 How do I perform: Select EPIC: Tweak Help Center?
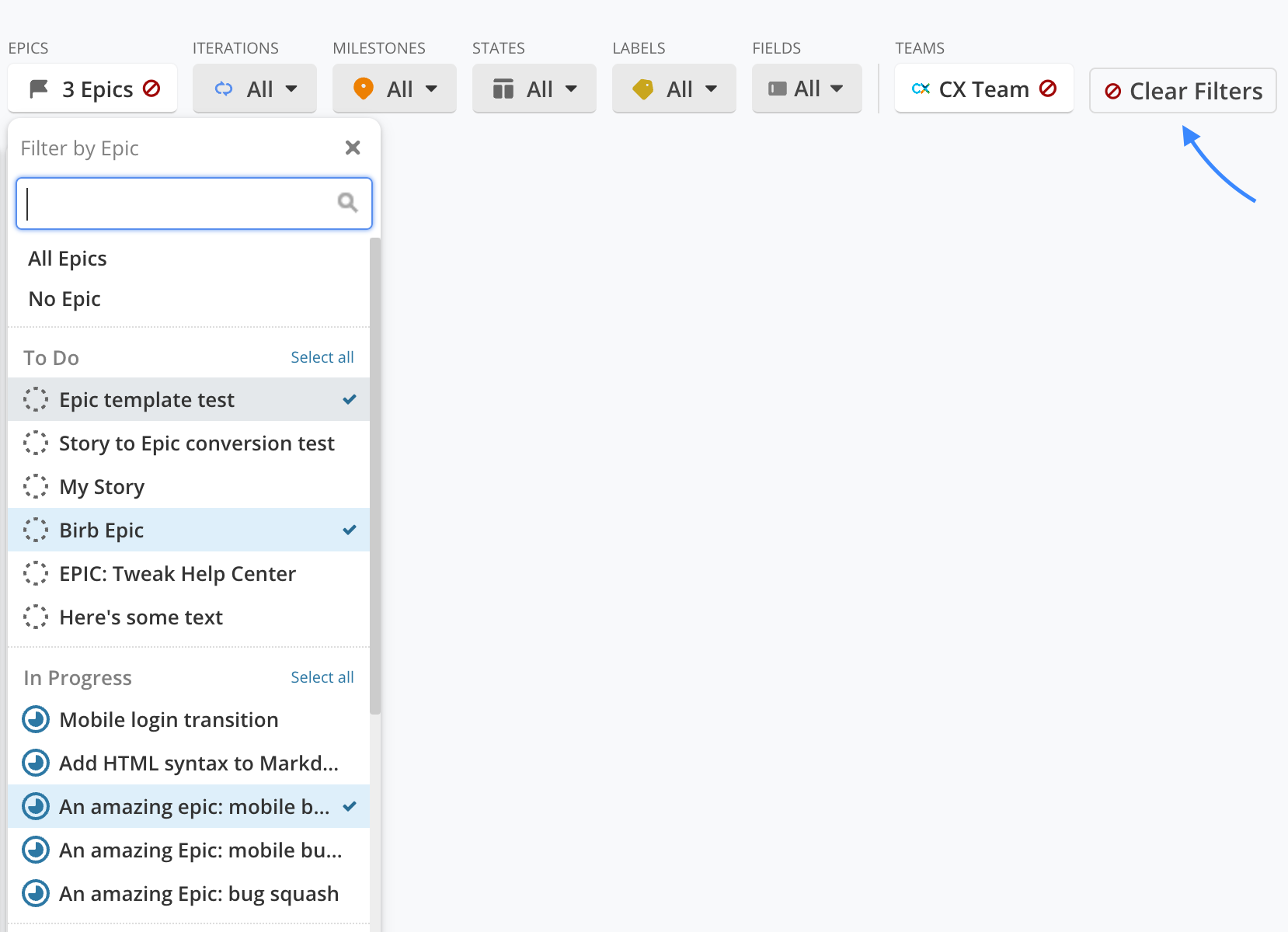click(x=189, y=573)
